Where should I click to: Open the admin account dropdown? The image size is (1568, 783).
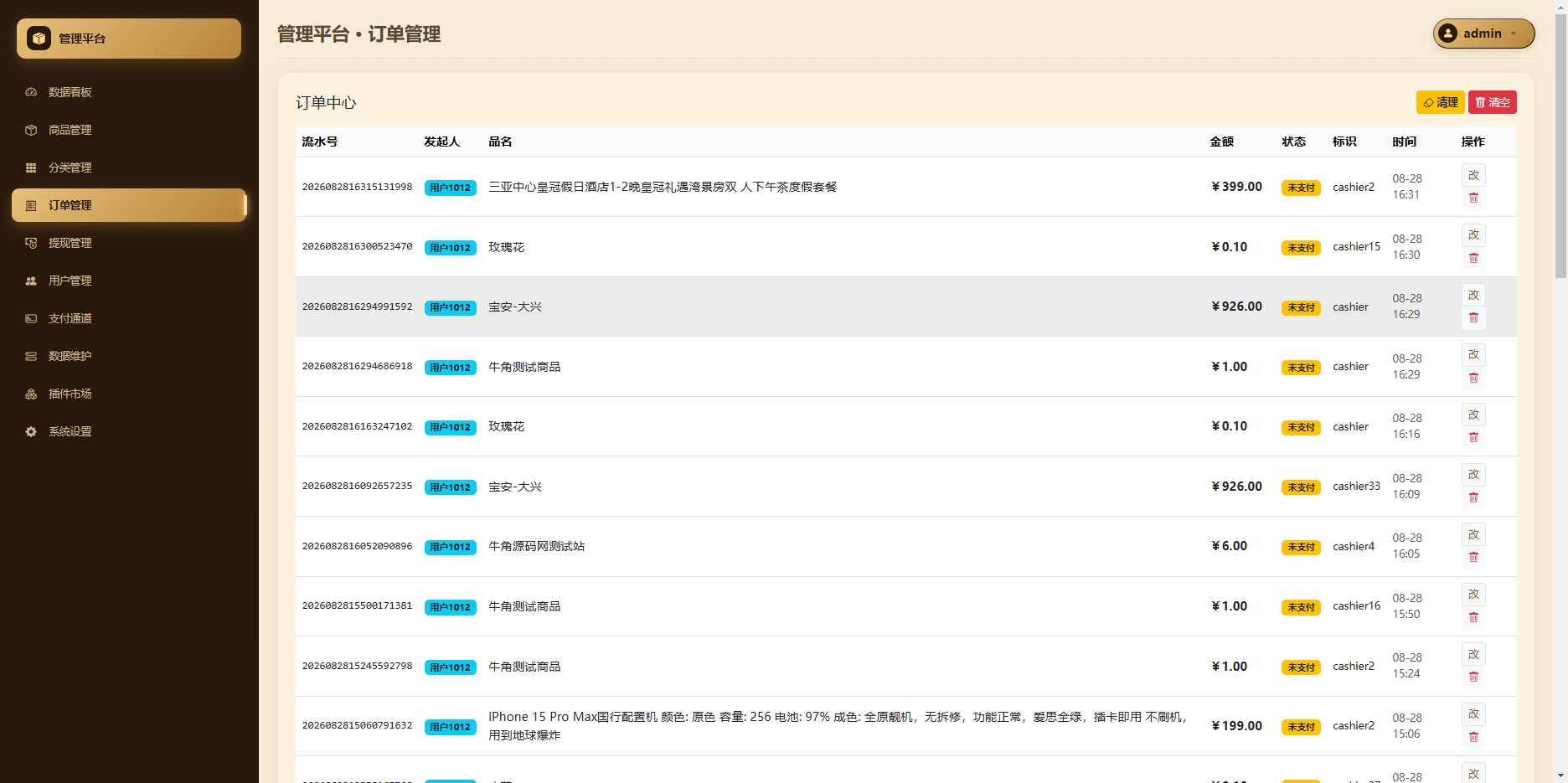1483,33
